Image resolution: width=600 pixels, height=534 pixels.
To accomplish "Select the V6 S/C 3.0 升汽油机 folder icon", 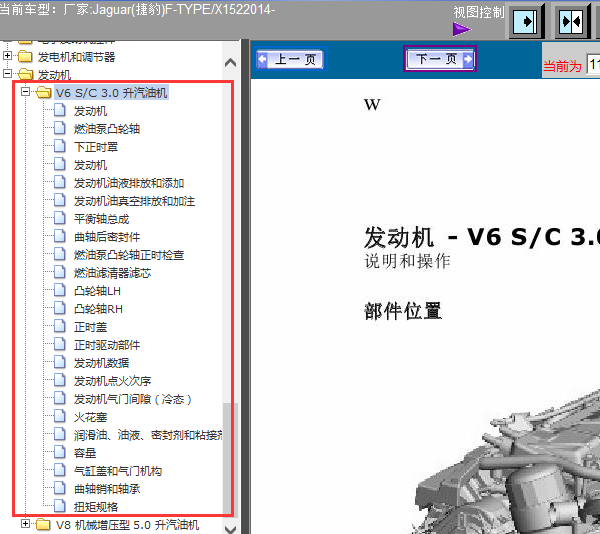I will 44,92.
